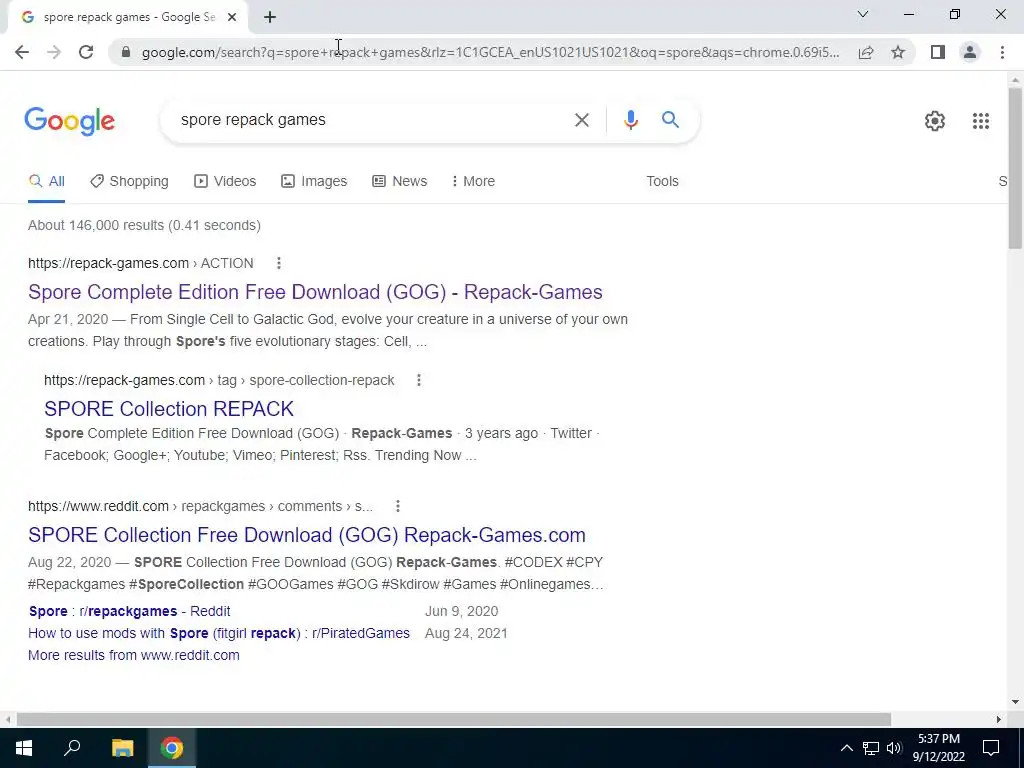Click More results from www.reddit.com
1024x768 pixels.
(134, 655)
